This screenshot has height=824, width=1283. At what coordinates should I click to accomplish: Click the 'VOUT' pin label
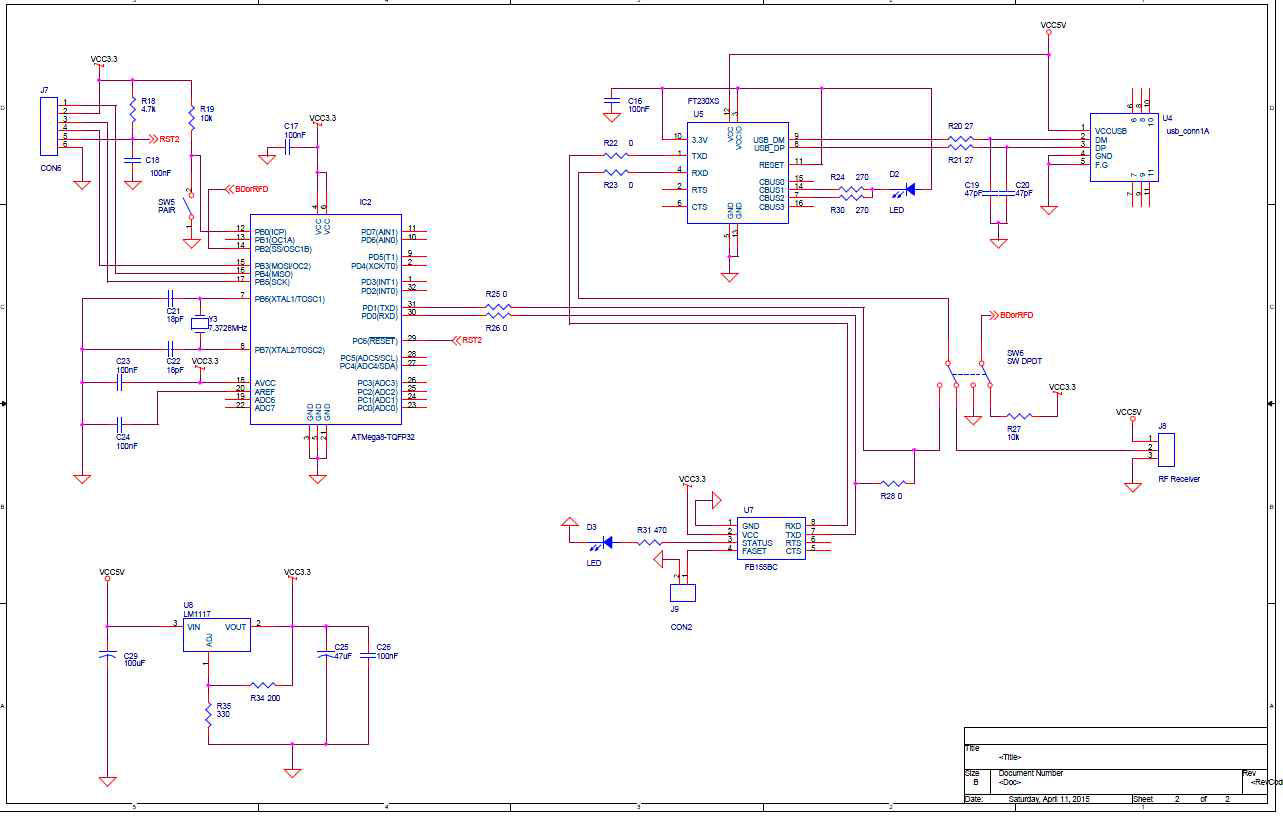coord(235,626)
